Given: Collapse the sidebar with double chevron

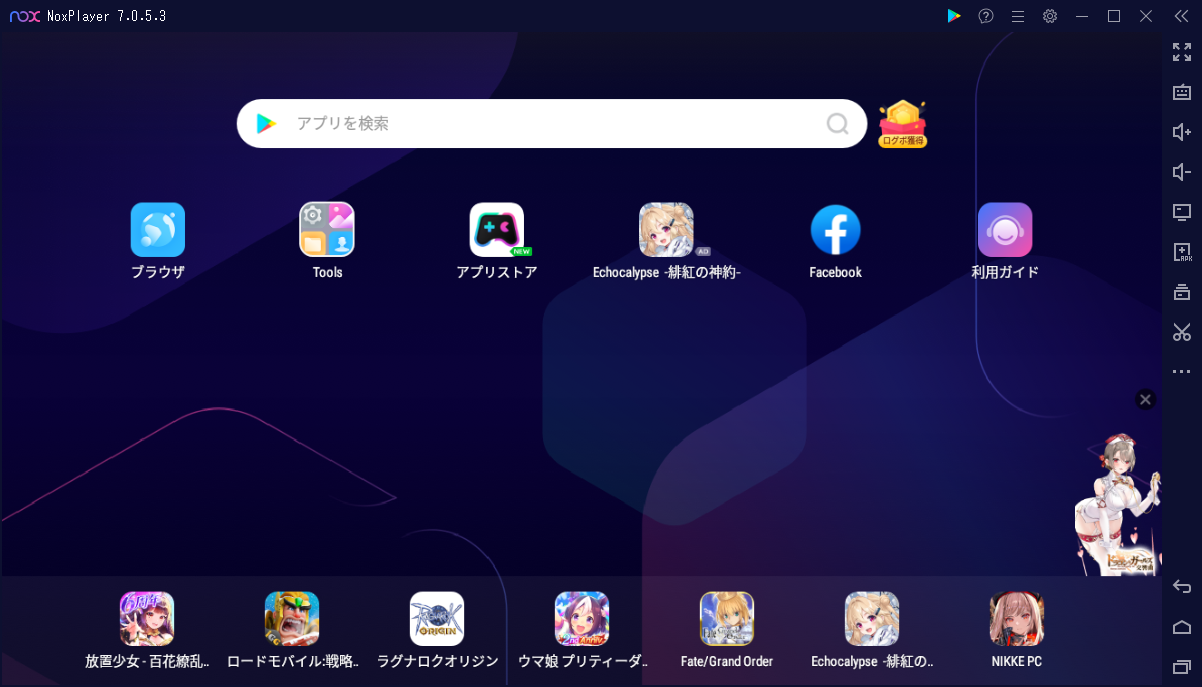Looking at the screenshot, I should point(1181,16).
